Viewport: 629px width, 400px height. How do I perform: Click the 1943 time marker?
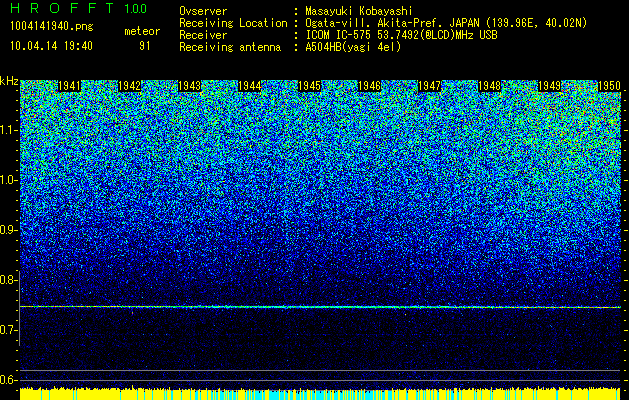189,86
